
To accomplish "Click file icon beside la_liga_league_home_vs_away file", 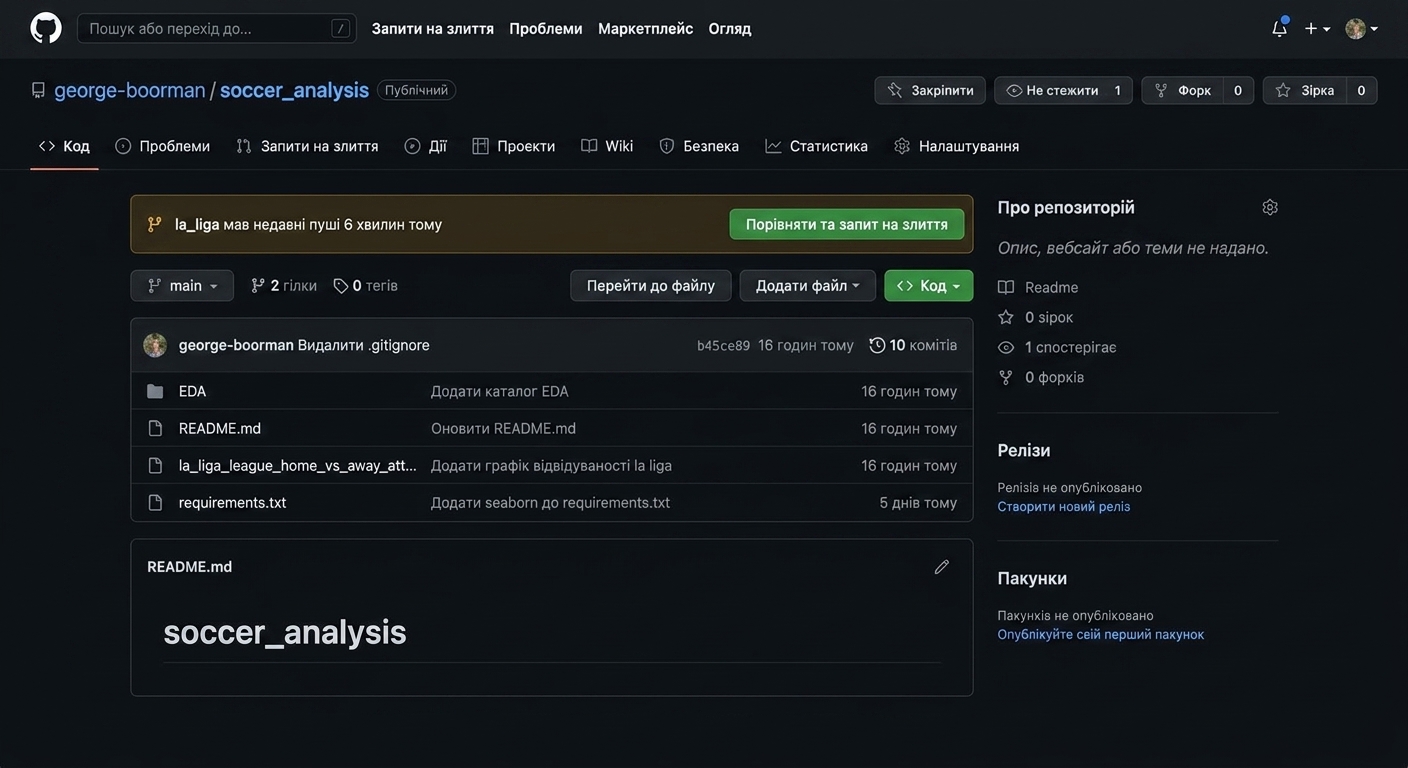I will tap(155, 465).
